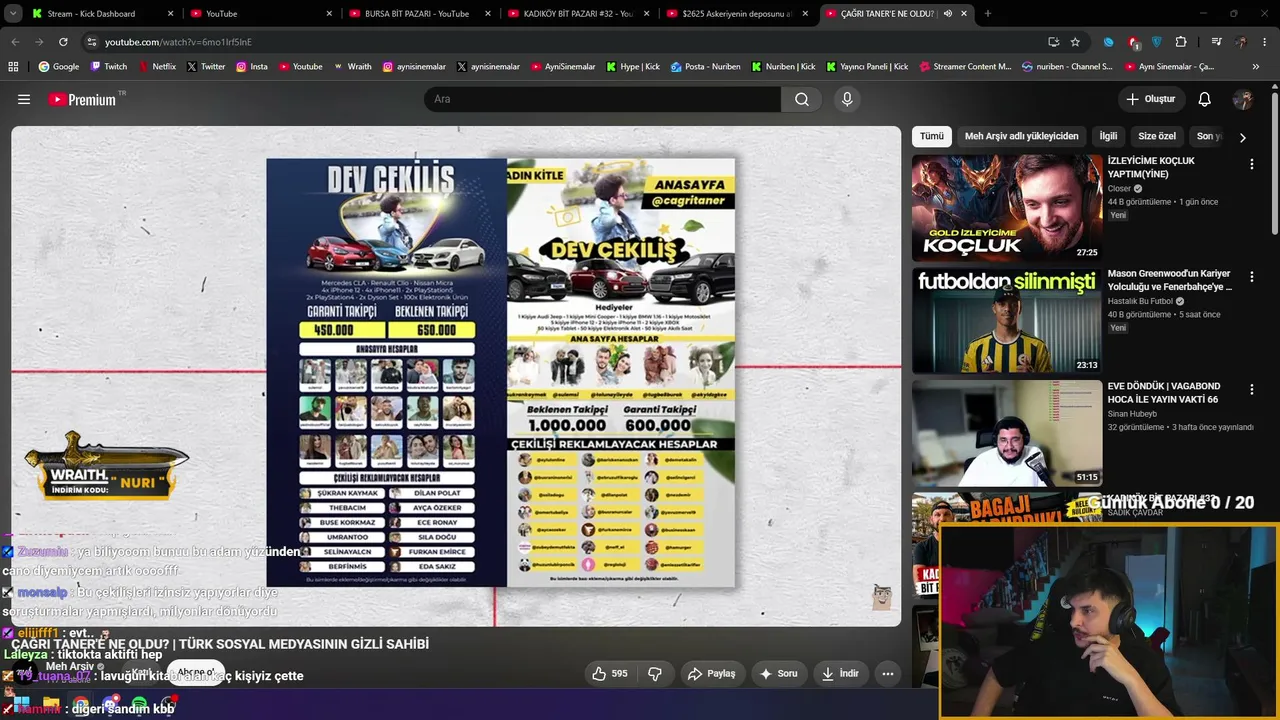Start voice search with the microphone
Screen dimensions: 1280x720
pos(847,99)
